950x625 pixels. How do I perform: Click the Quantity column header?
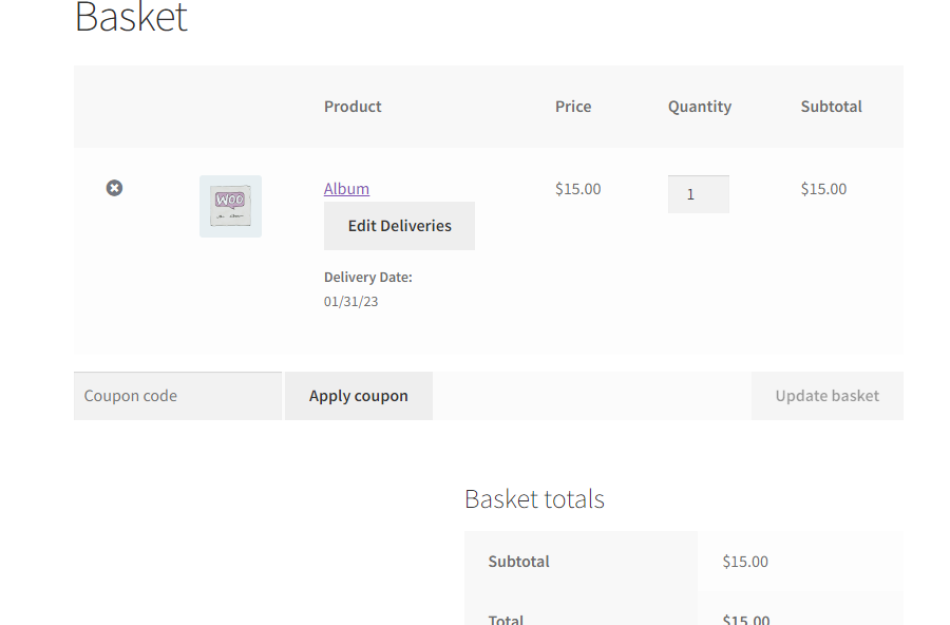699,106
